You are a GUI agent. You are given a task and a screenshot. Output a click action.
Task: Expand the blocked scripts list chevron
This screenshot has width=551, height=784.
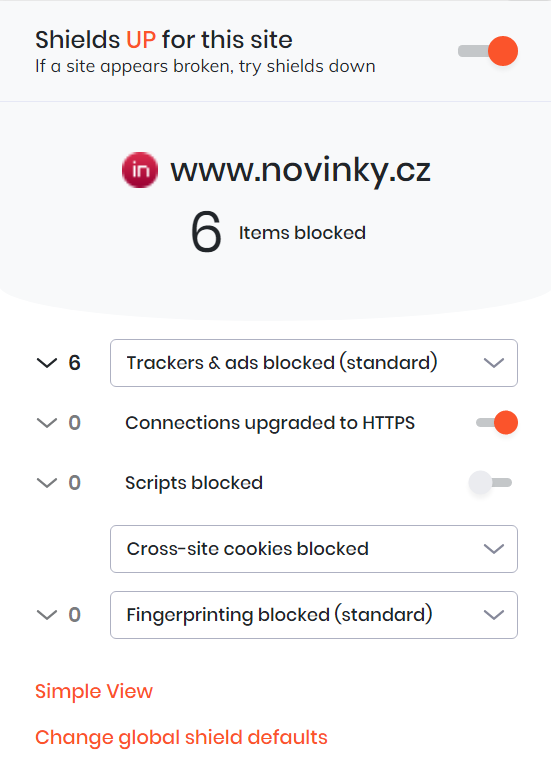click(47, 483)
